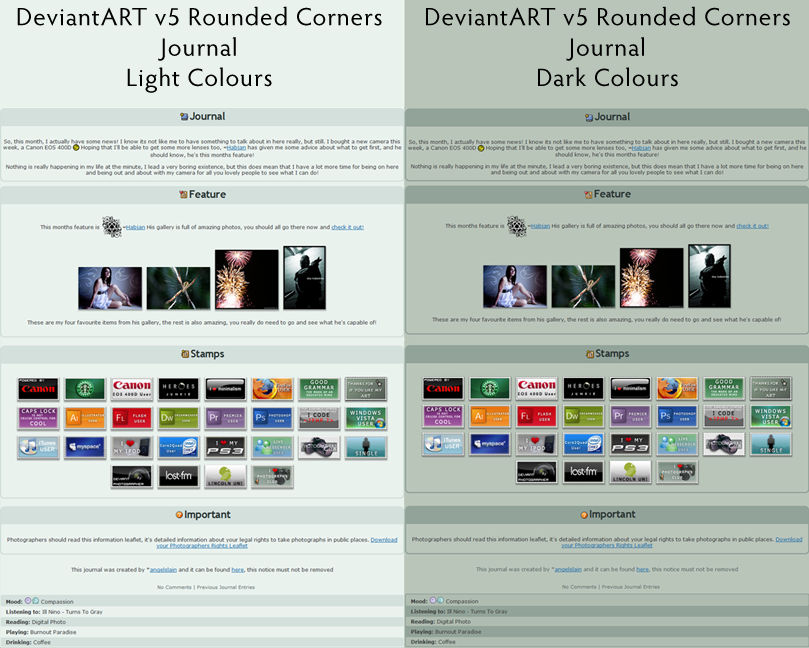Click the *angelslain creator credit link

162,570
